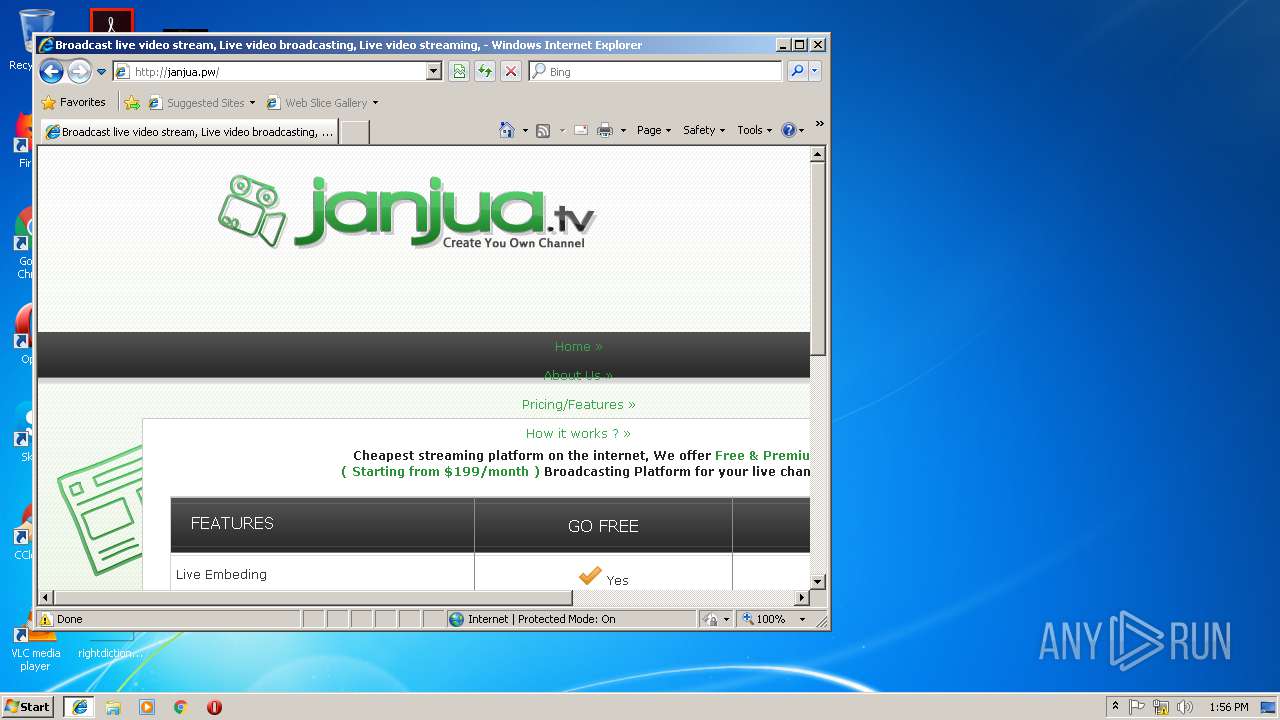Go back with the IE Back button

51,71
